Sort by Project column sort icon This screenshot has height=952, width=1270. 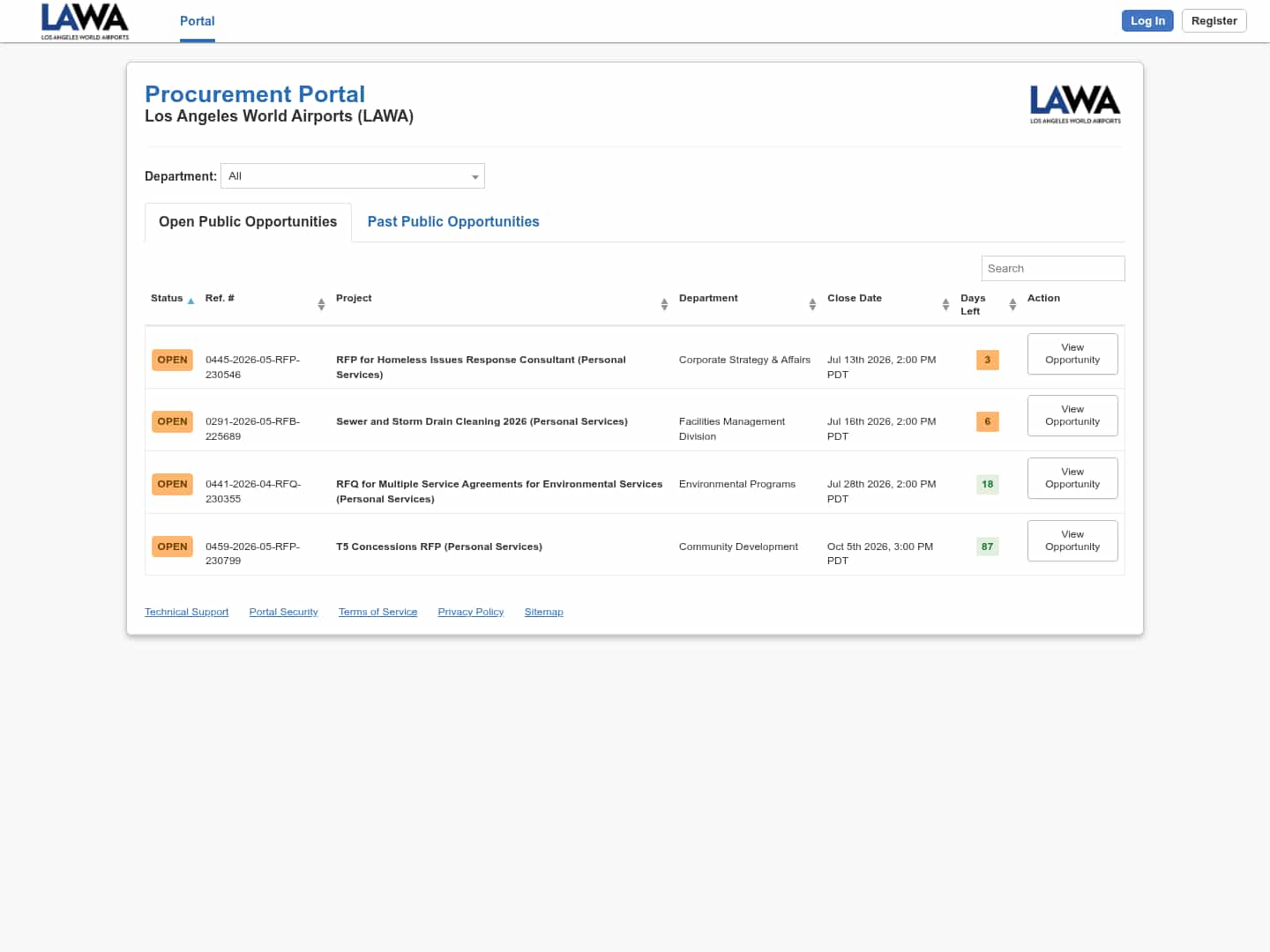[664, 304]
